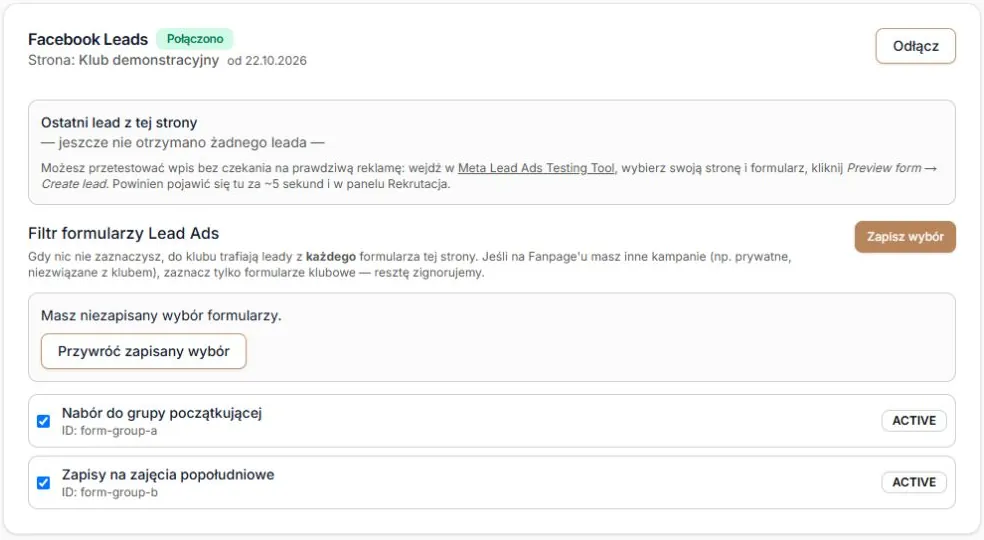This screenshot has height=540, width=984.
Task: Click Zapisy na zajęcia popołudniowe form name
Action: coord(168,475)
